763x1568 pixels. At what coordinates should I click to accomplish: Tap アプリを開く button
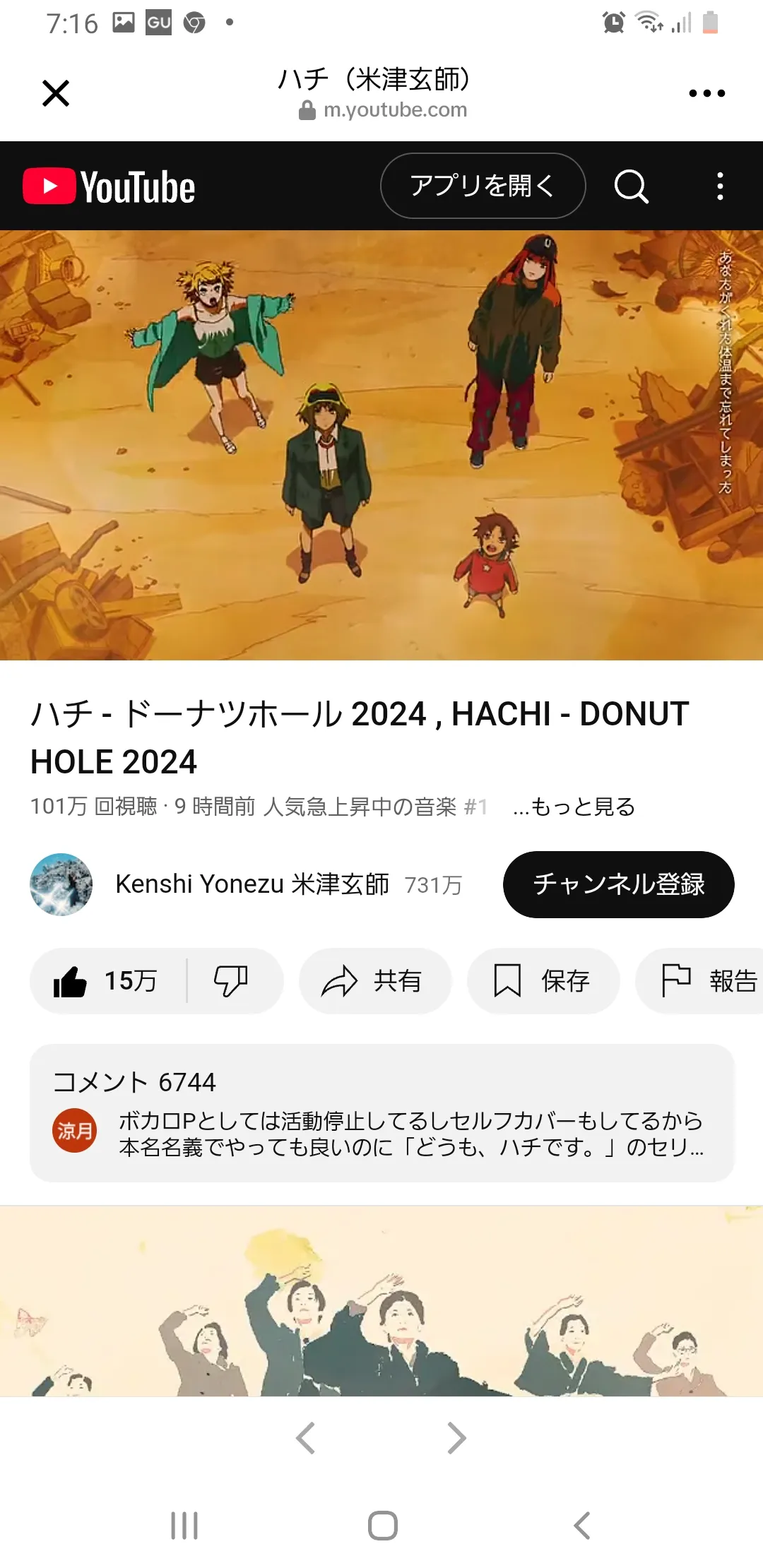pos(483,186)
